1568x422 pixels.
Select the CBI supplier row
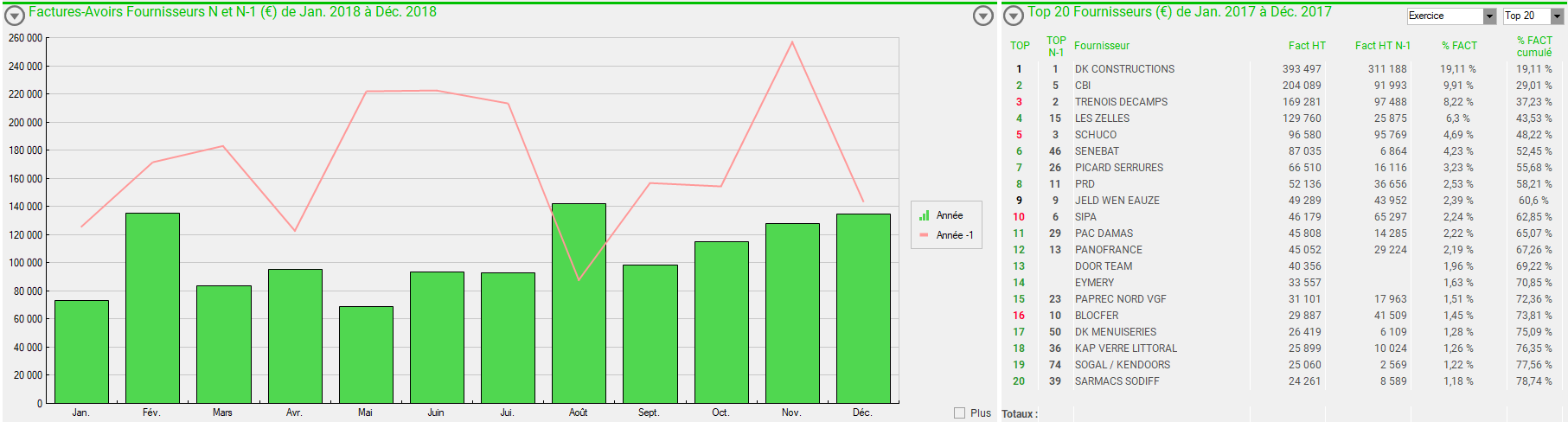[1283, 86]
